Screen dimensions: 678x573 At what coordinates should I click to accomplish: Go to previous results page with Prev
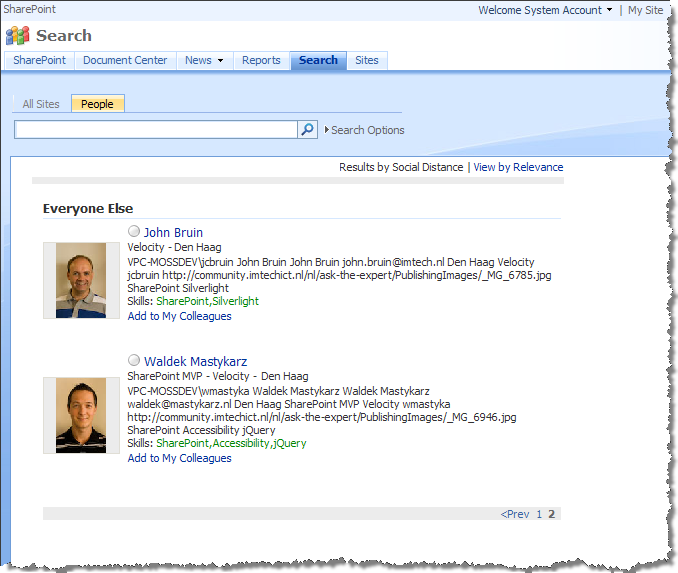pyautogui.click(x=515, y=514)
